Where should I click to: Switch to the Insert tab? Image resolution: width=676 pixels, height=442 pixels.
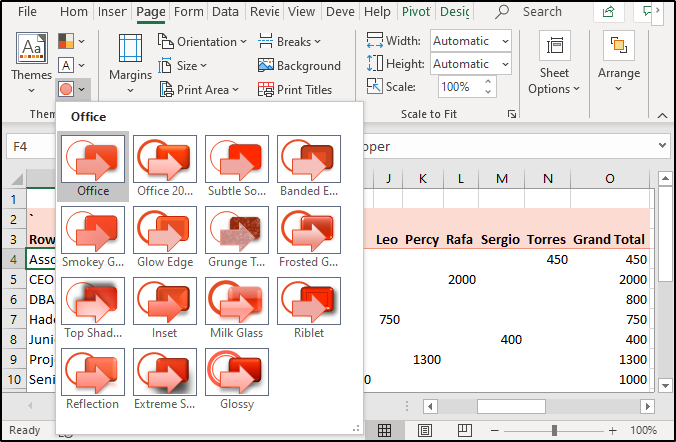click(112, 12)
